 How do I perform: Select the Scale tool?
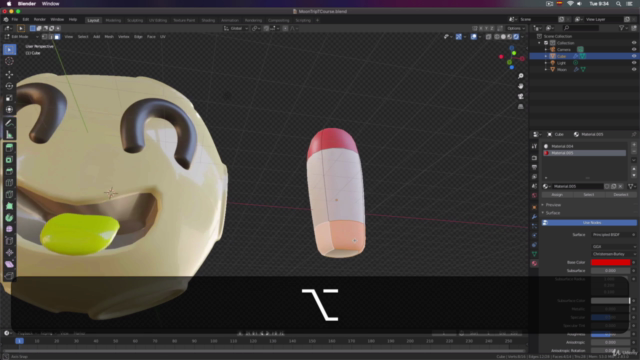9,98
